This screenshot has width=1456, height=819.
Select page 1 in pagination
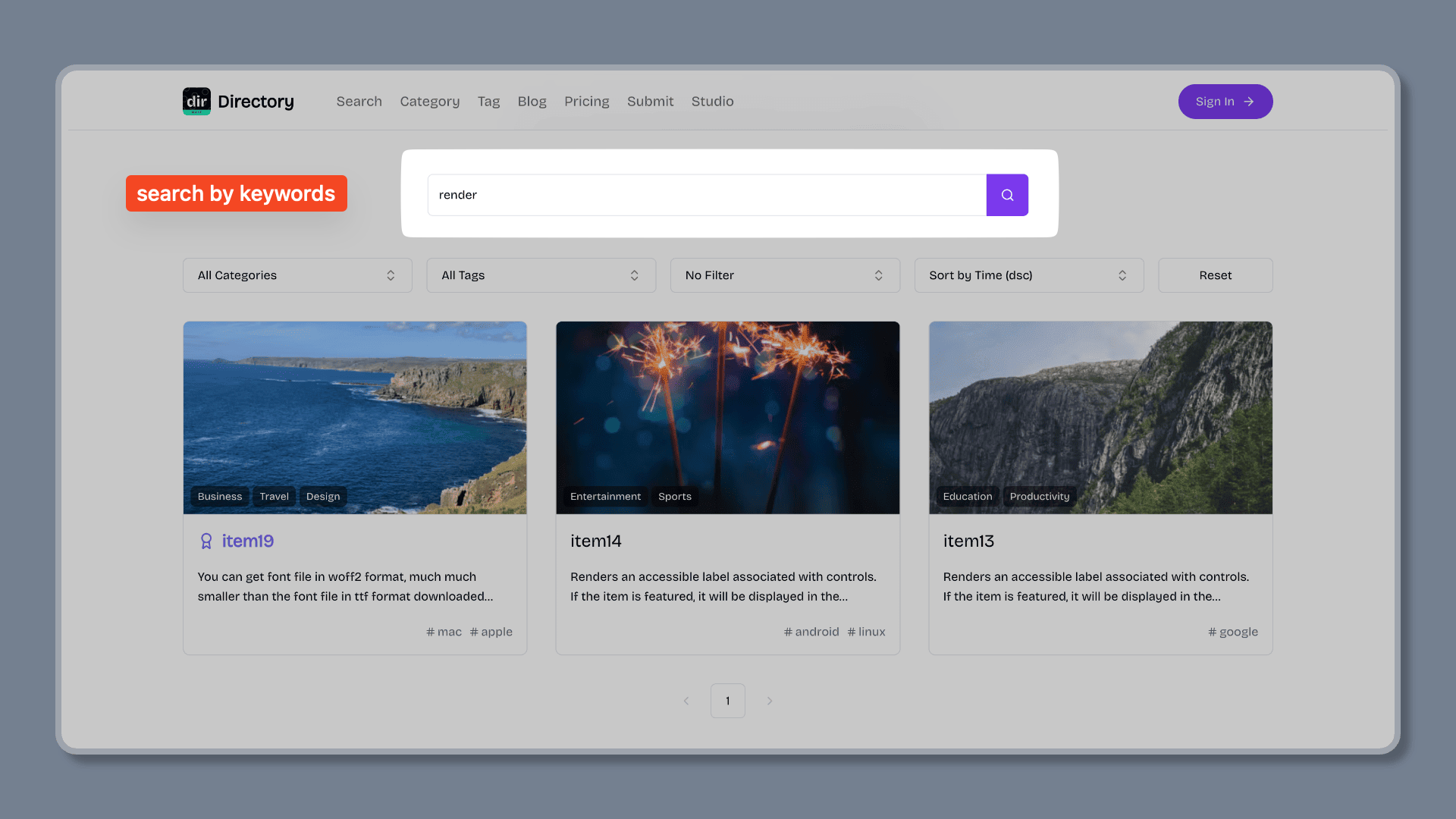tap(727, 701)
